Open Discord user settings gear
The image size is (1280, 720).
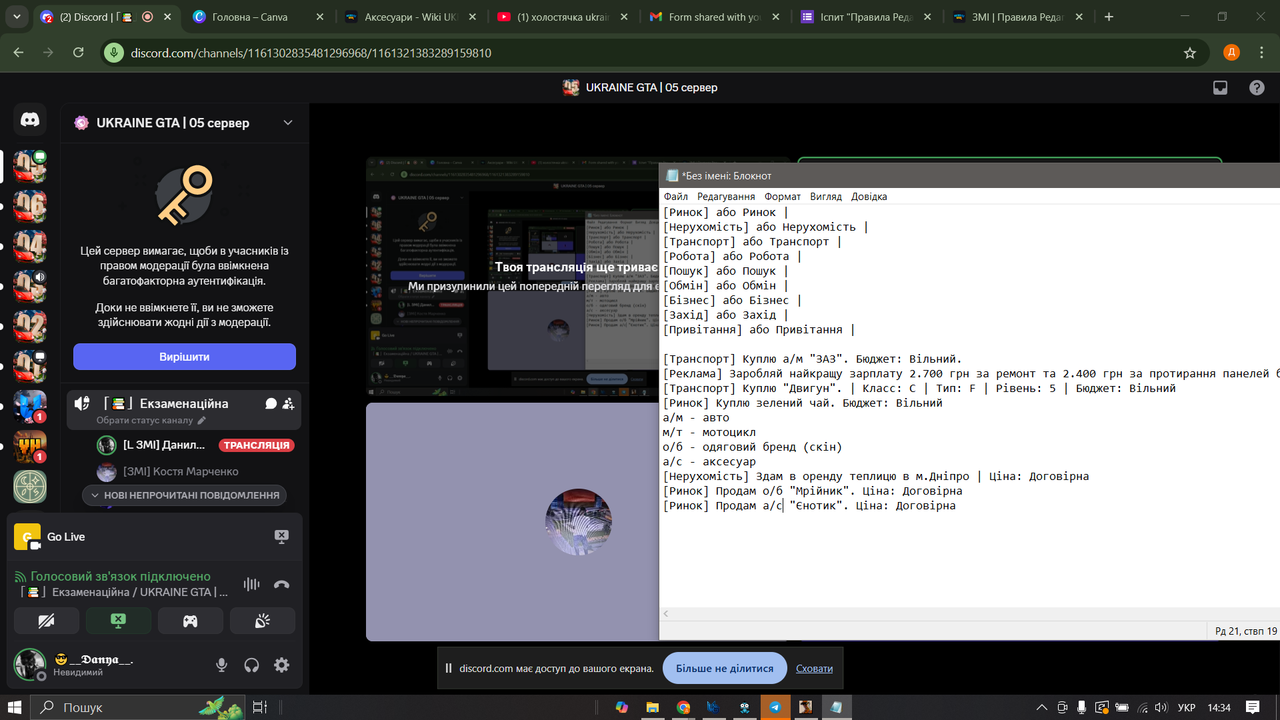pos(282,665)
